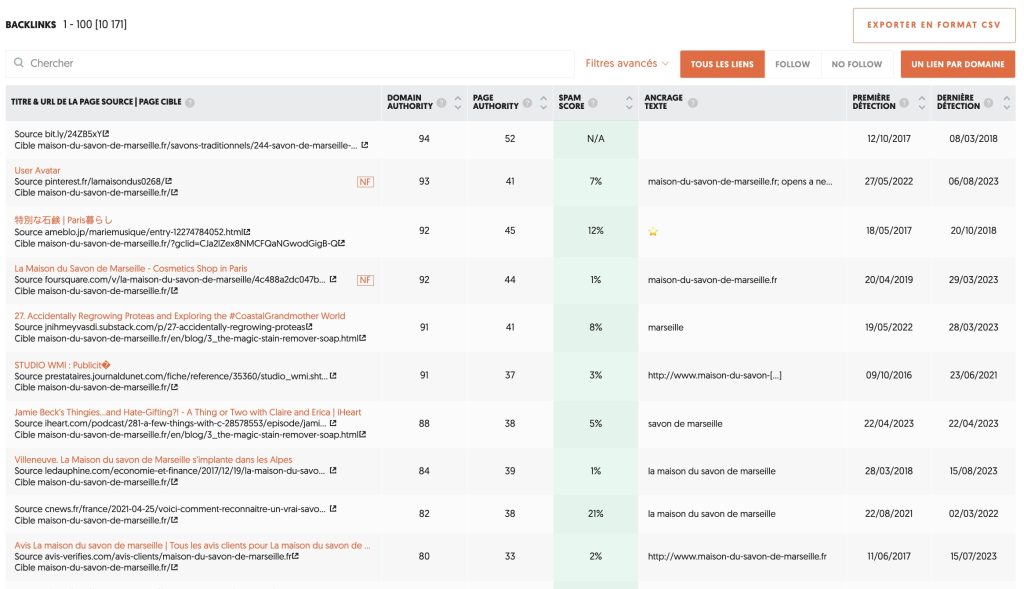
Task: Click the 21% spam score cell
Action: [x=596, y=513]
